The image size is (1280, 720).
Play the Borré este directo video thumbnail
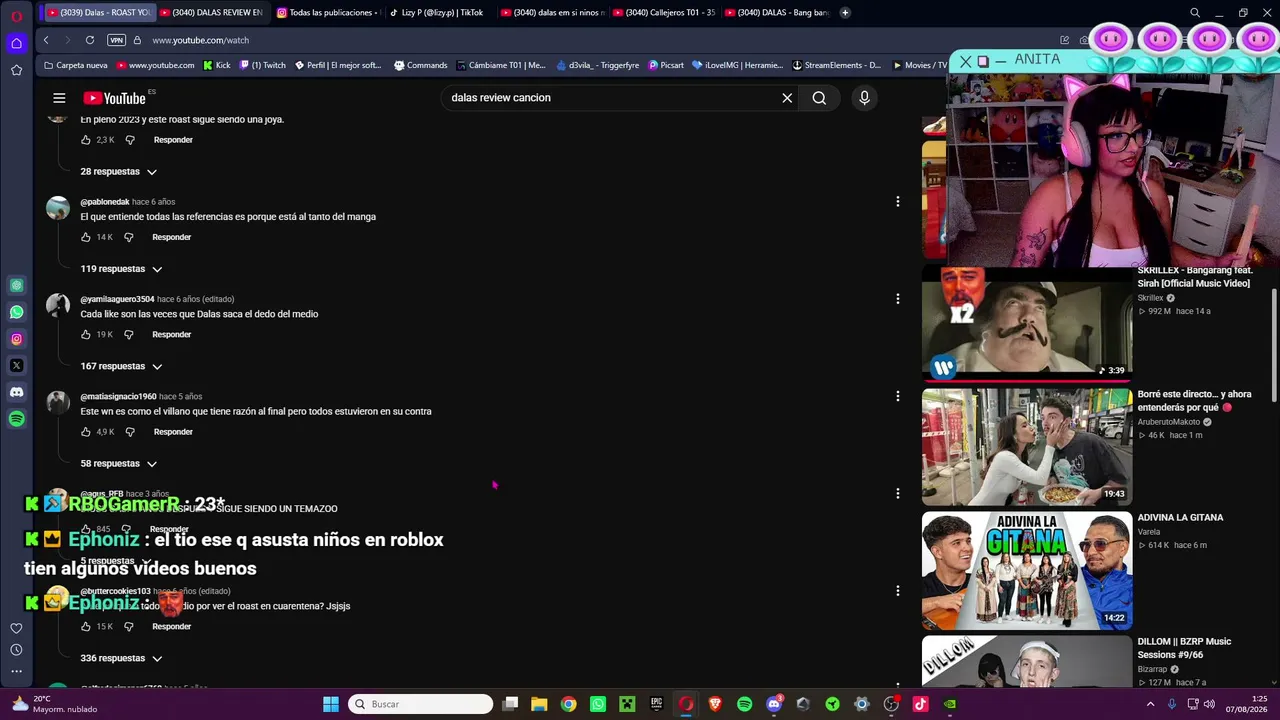pyautogui.click(x=1027, y=447)
